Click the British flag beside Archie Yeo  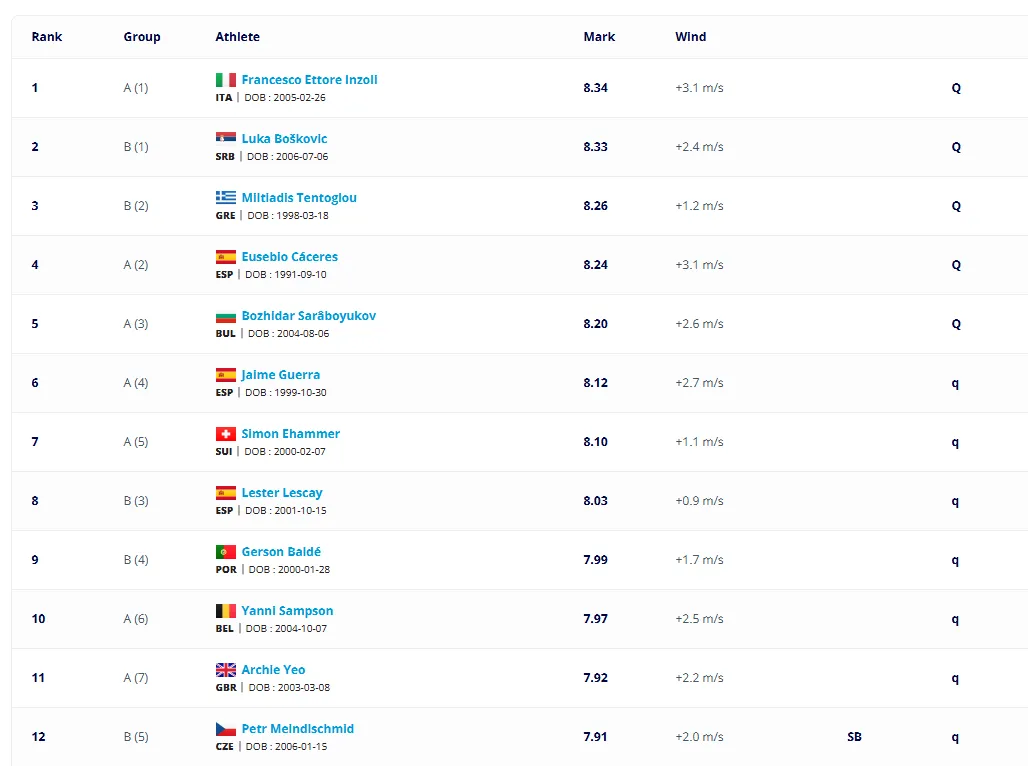[x=226, y=670]
